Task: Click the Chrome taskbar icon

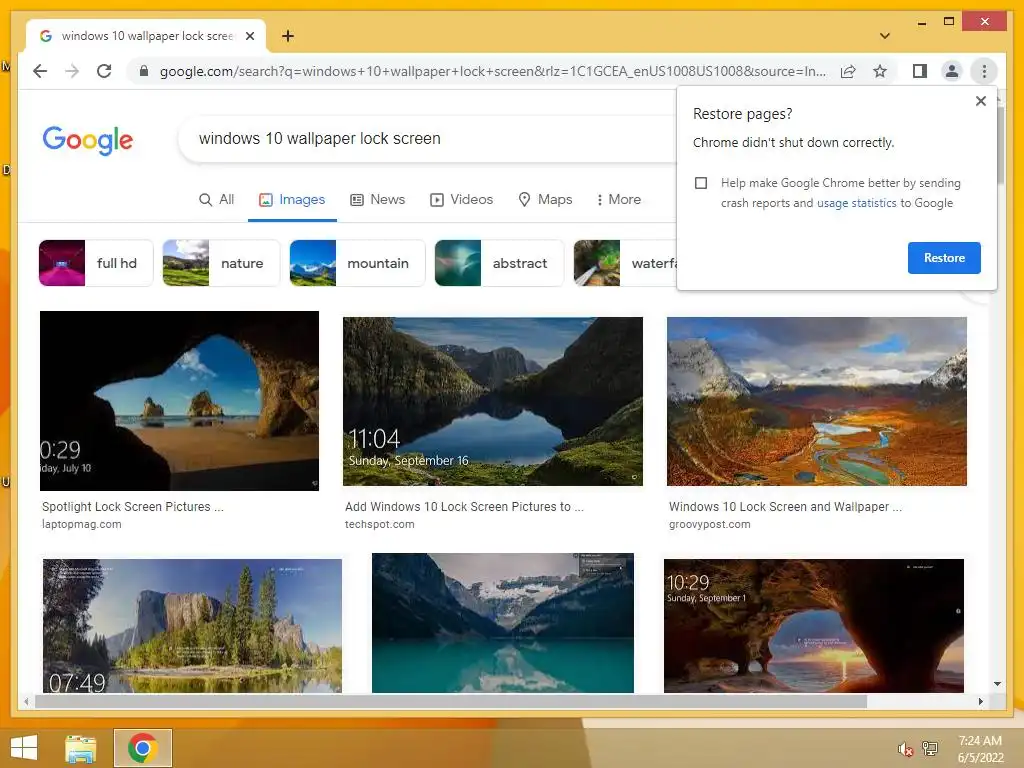Action: coord(142,748)
